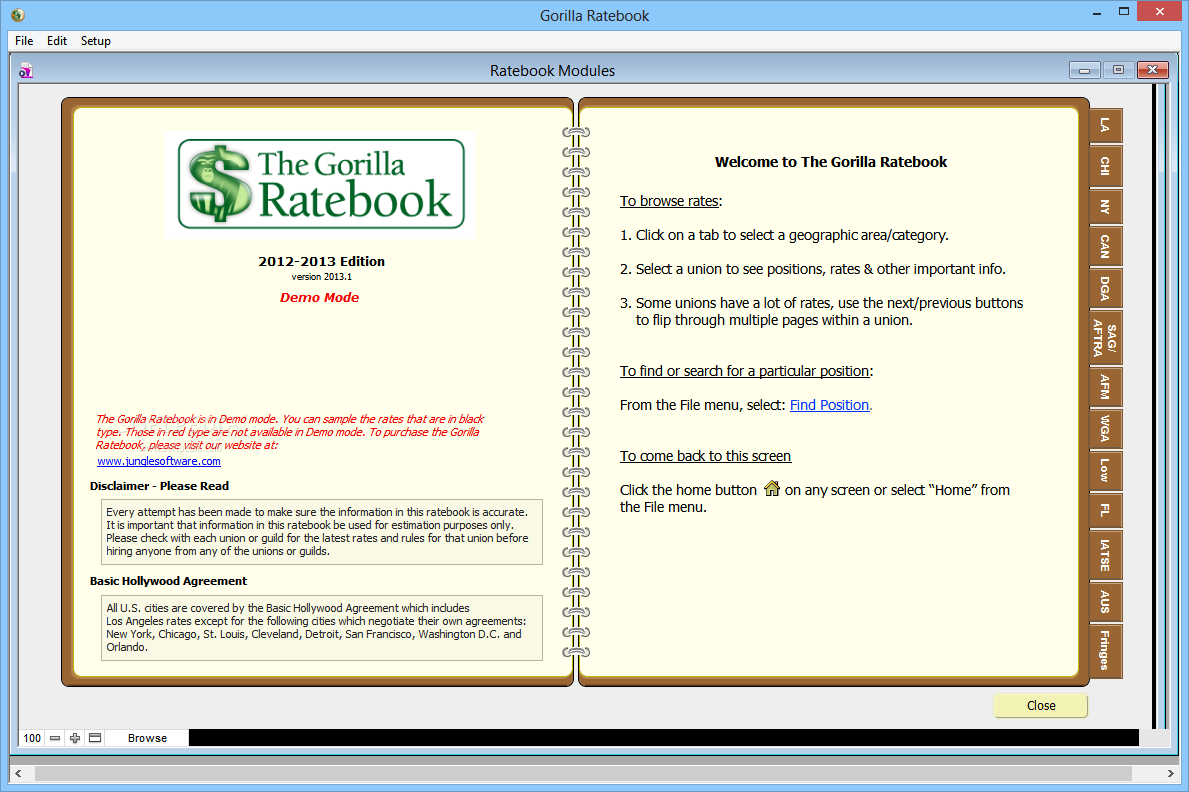
Task: Select the FL tab
Action: coord(1105,511)
